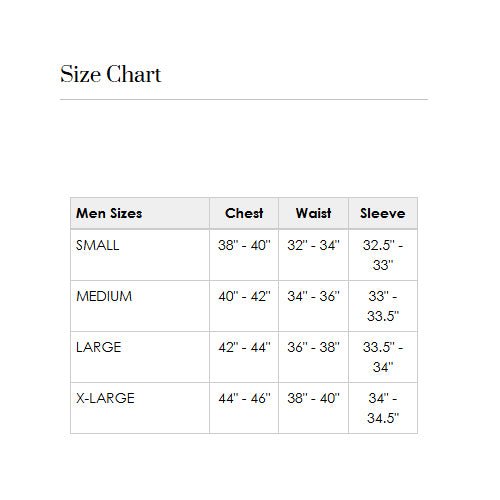Click the X-Large sleeve 34" - 34.5" cell

click(x=383, y=408)
